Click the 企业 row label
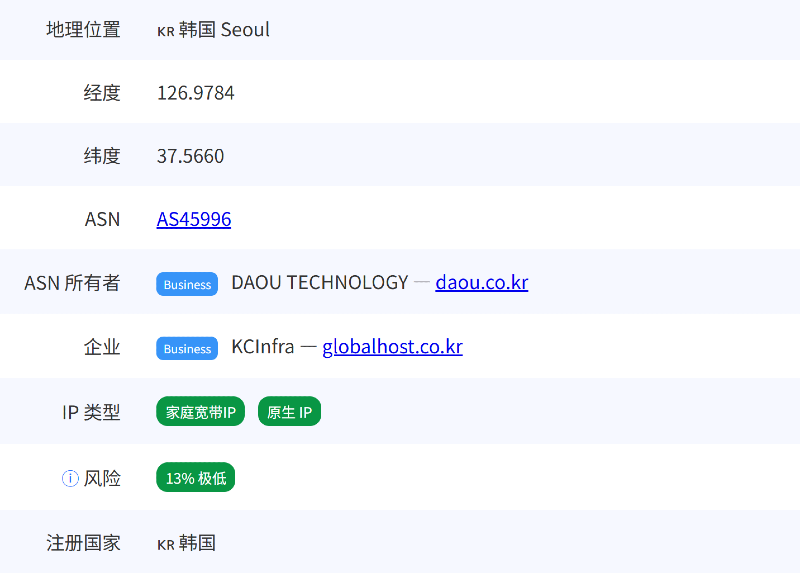Screen dimensions: 800x577 pyautogui.click(x=102, y=347)
